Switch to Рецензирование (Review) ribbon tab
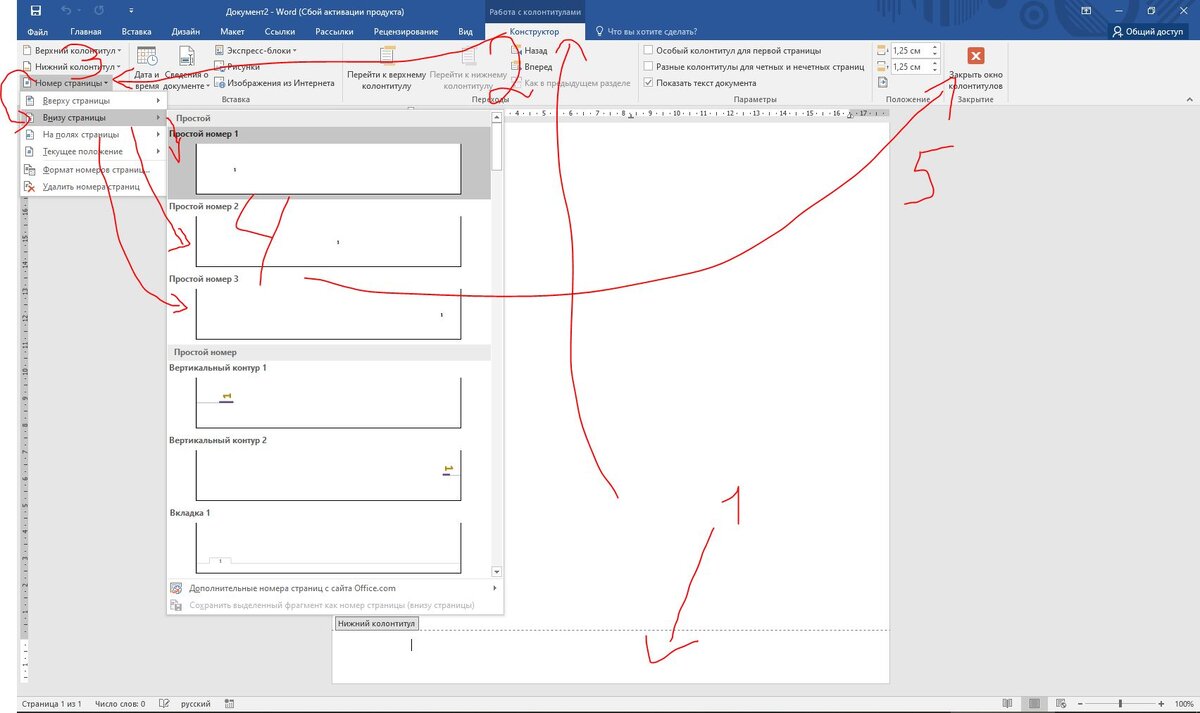Viewport: 1200px width, 713px height. point(406,32)
